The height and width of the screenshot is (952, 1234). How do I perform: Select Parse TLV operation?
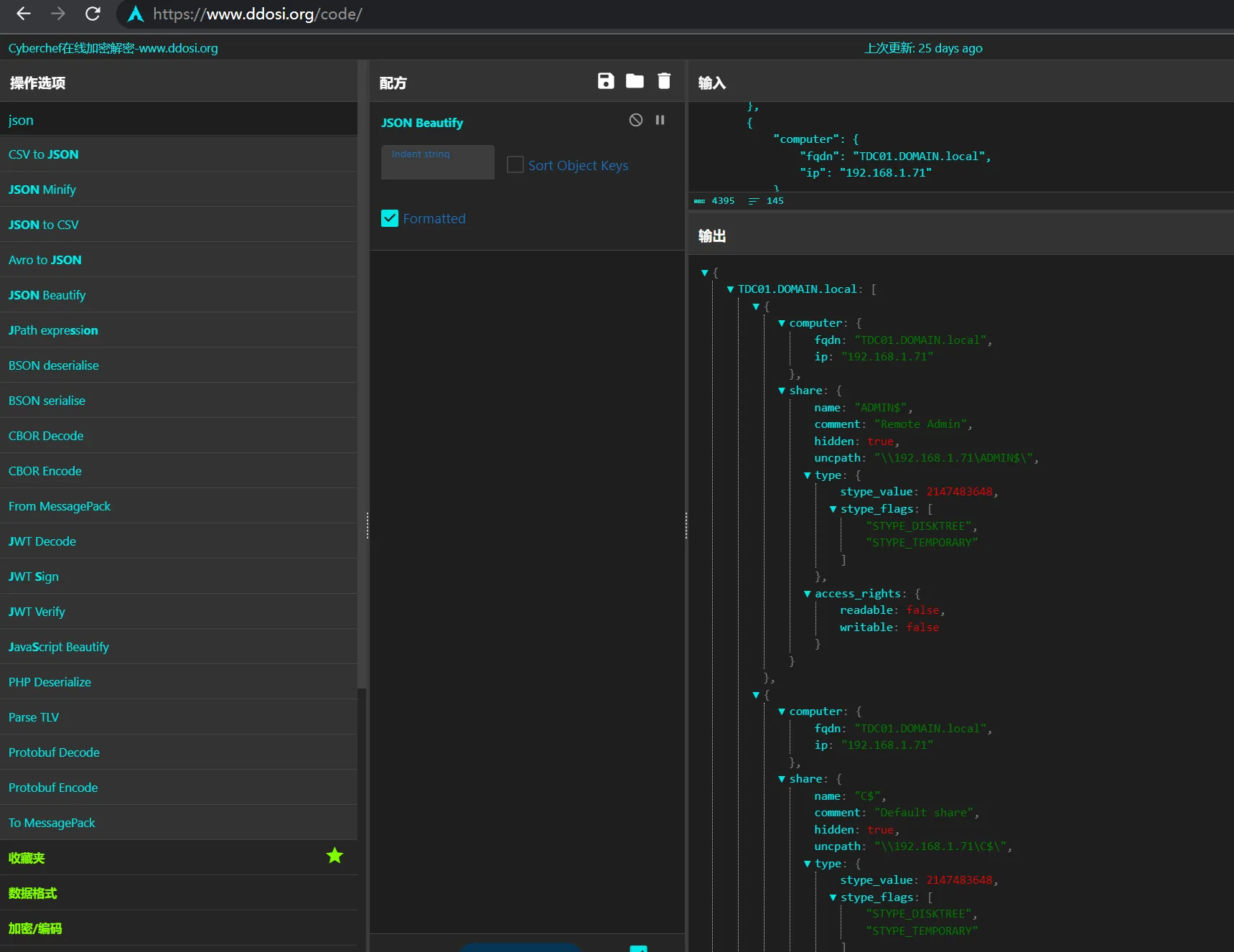(x=179, y=717)
